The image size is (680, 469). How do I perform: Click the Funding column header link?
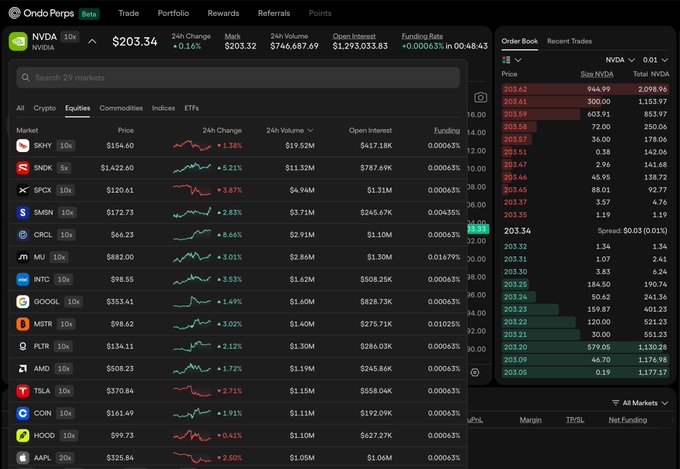(x=447, y=131)
